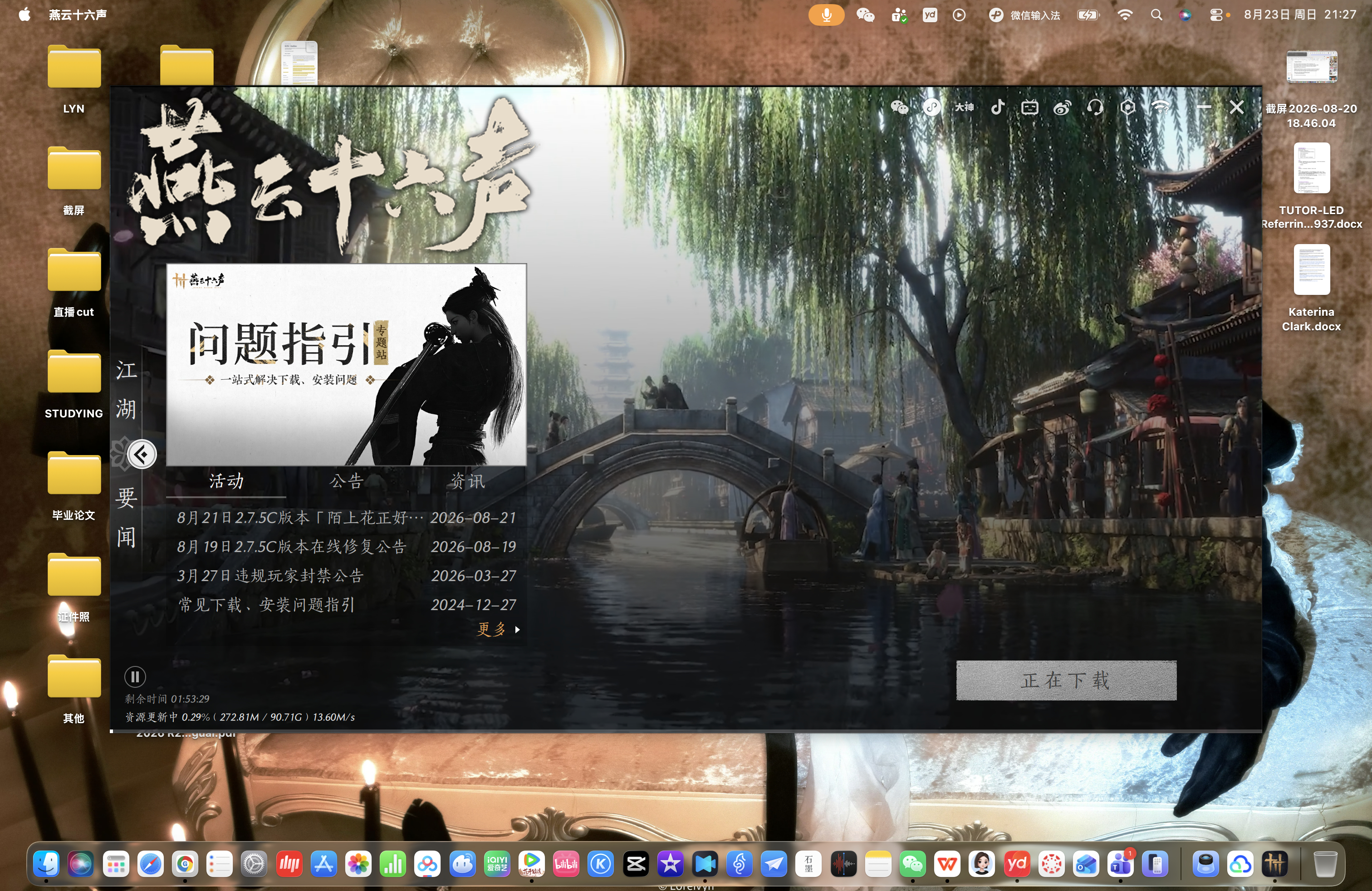Open the STUDYING folder on desktop
The height and width of the screenshot is (891, 1372).
tap(74, 384)
